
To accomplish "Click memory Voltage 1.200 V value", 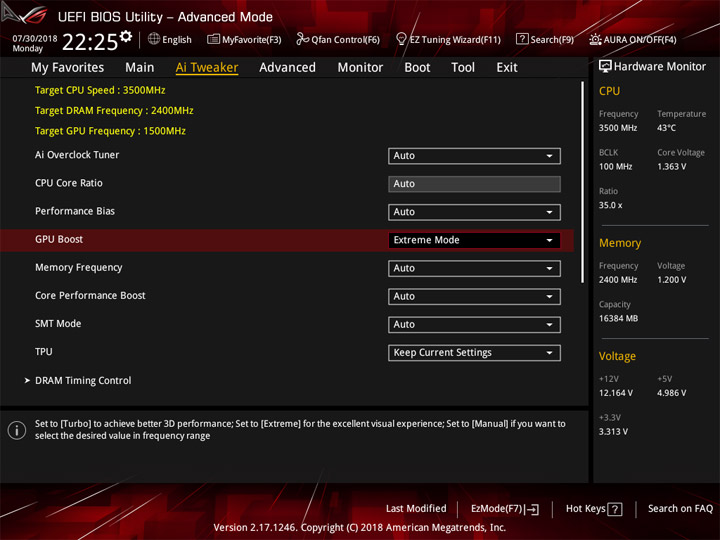I will [671, 280].
